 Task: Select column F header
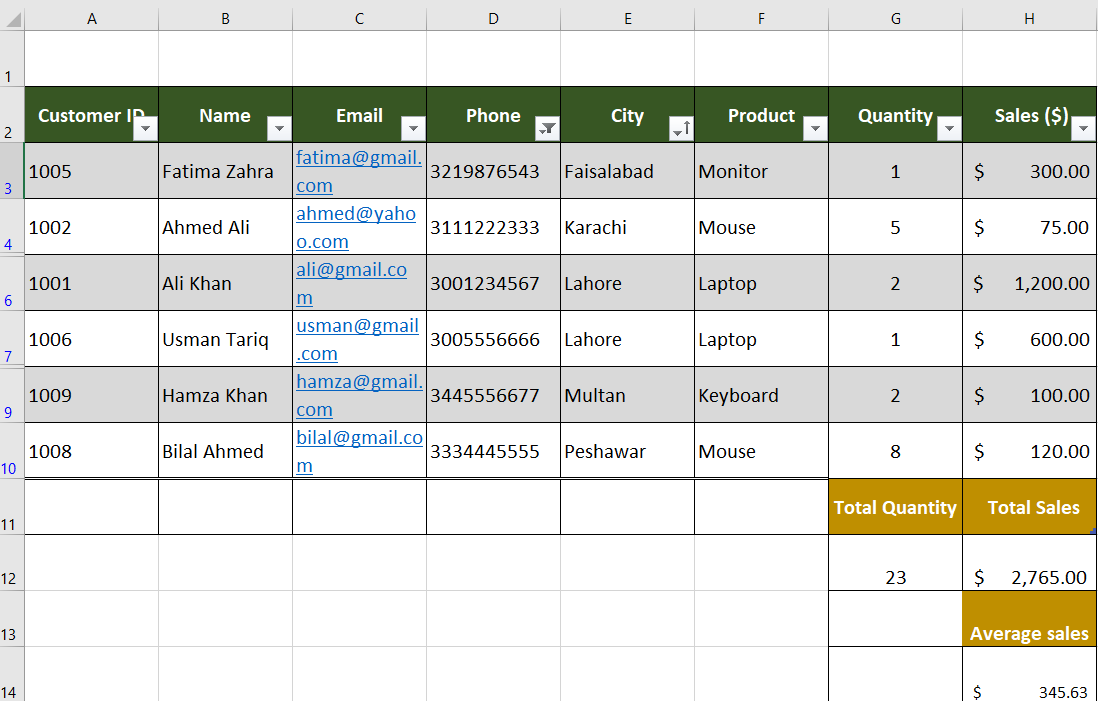pos(761,20)
